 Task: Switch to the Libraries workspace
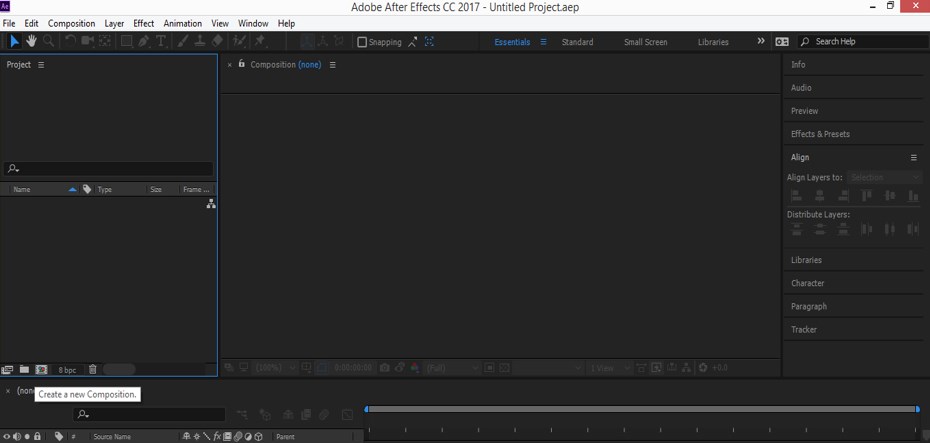(x=713, y=42)
